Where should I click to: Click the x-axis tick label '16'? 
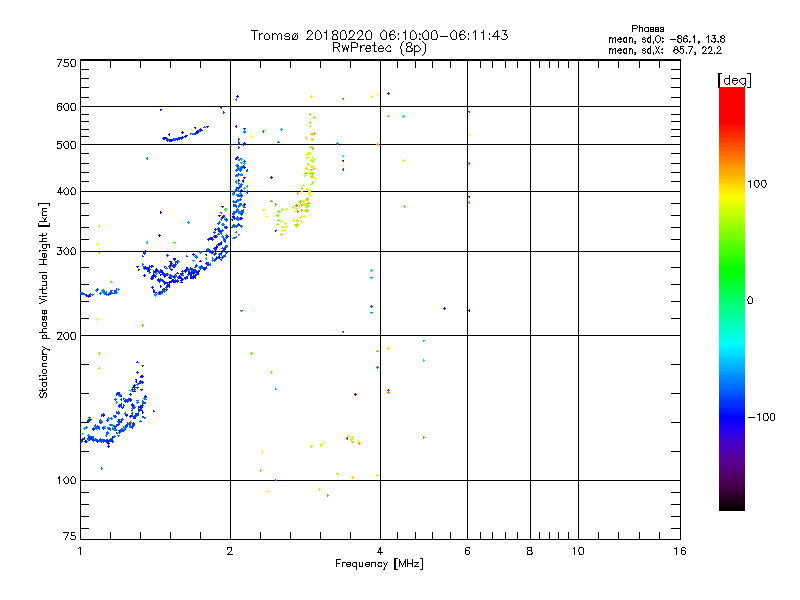680,551
